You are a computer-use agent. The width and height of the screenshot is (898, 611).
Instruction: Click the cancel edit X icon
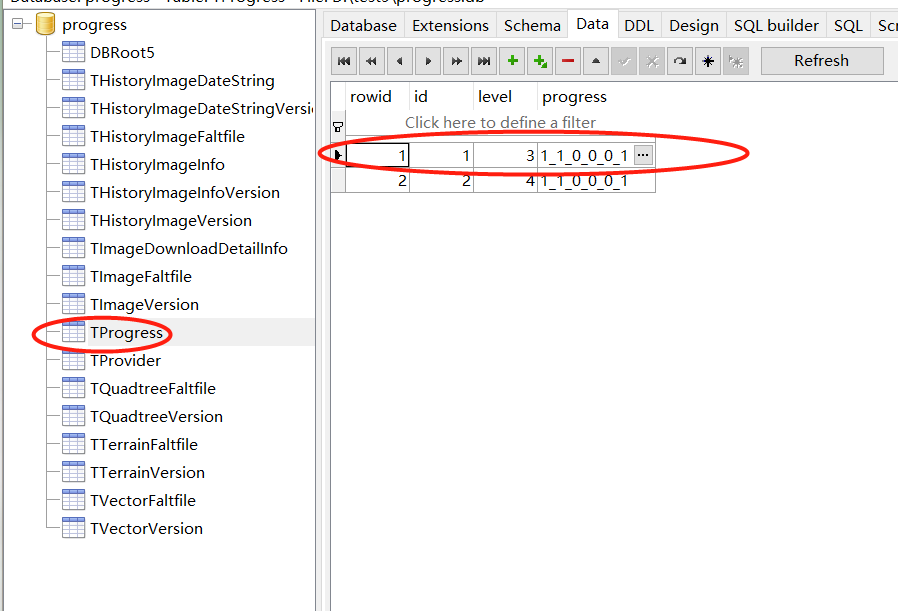(652, 61)
